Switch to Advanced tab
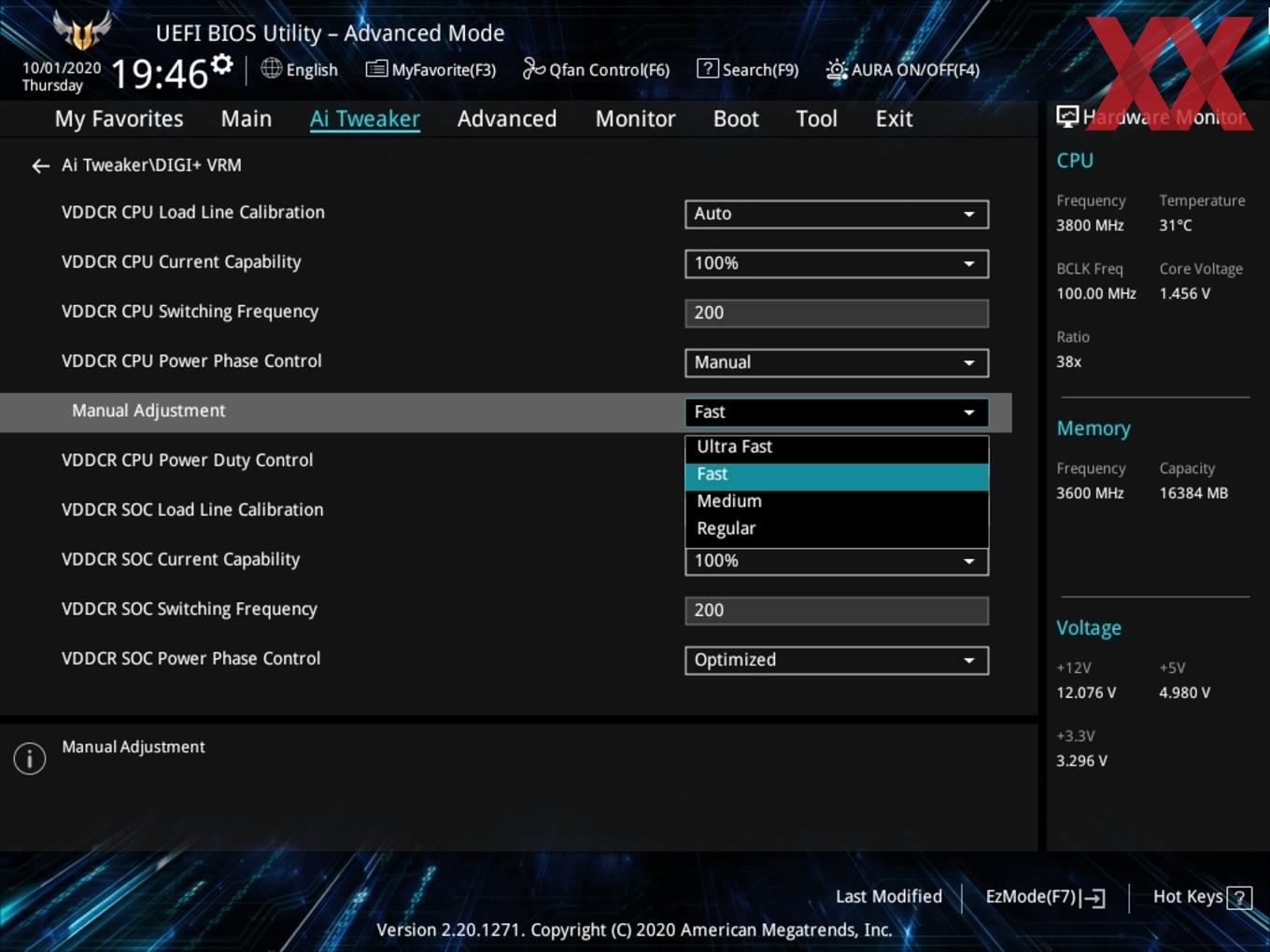Image resolution: width=1270 pixels, height=952 pixels. pyautogui.click(x=507, y=119)
